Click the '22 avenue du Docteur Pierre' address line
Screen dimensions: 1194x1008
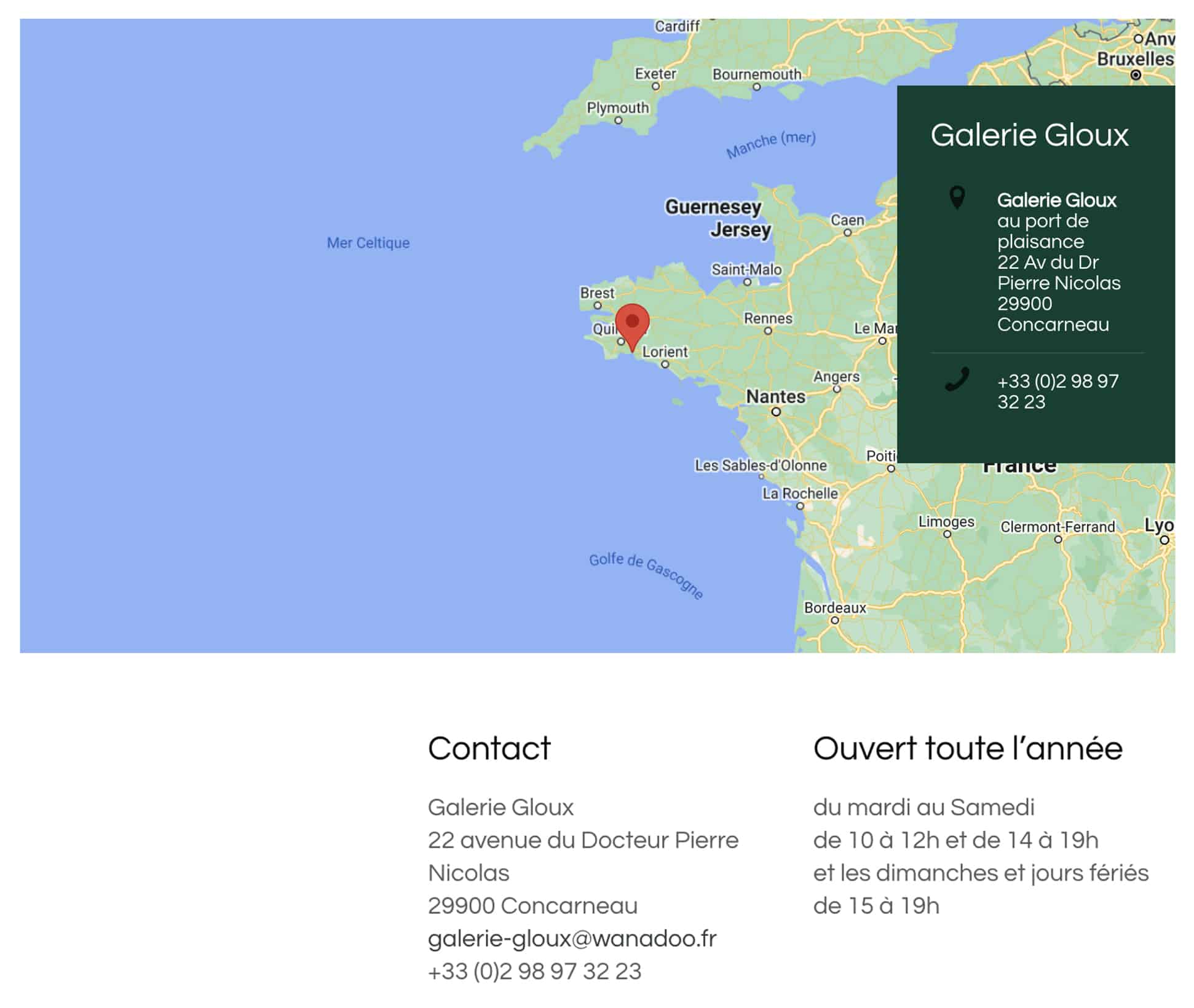point(583,840)
